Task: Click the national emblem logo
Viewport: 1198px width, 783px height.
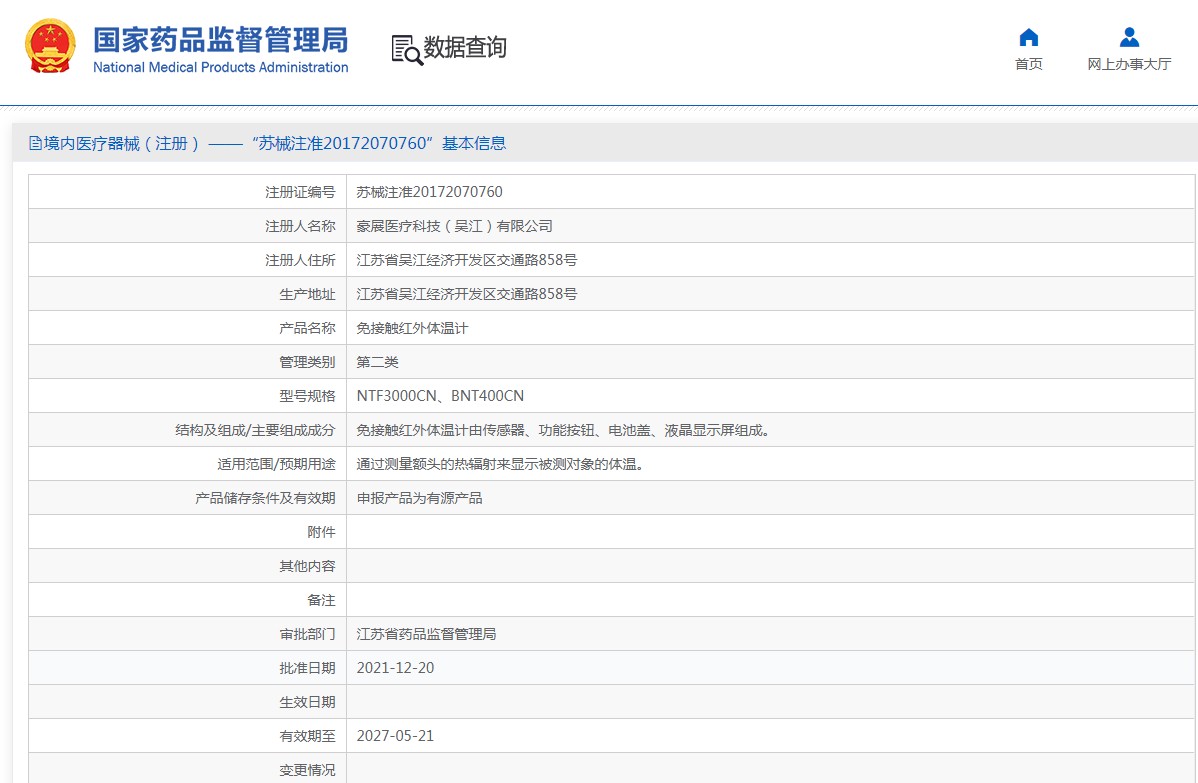Action: click(x=50, y=46)
